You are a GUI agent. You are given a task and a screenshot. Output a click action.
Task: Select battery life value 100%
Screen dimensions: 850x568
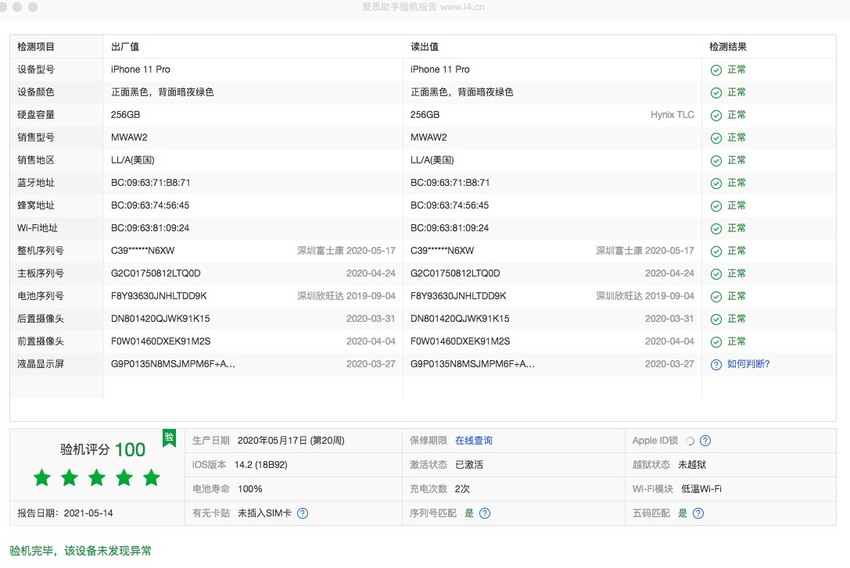(250, 489)
